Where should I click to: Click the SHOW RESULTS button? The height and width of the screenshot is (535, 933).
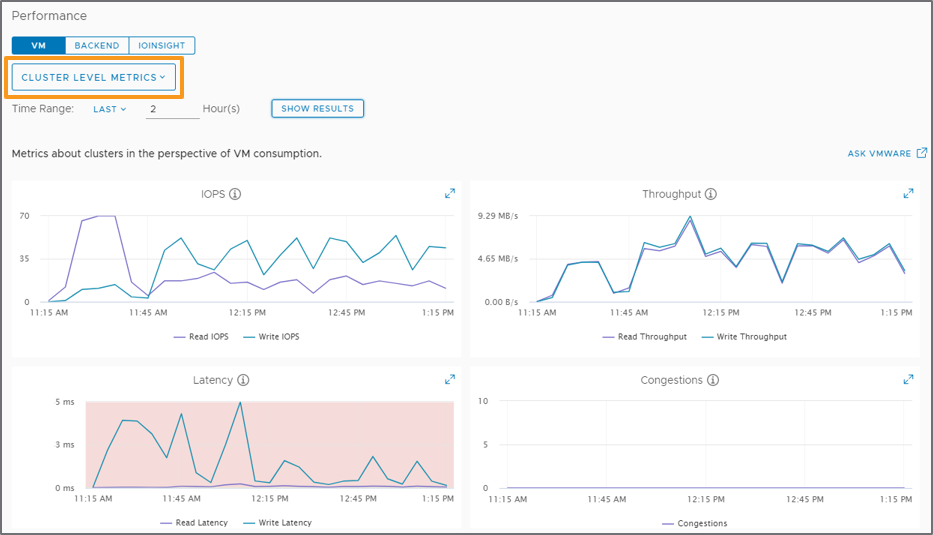coord(317,108)
